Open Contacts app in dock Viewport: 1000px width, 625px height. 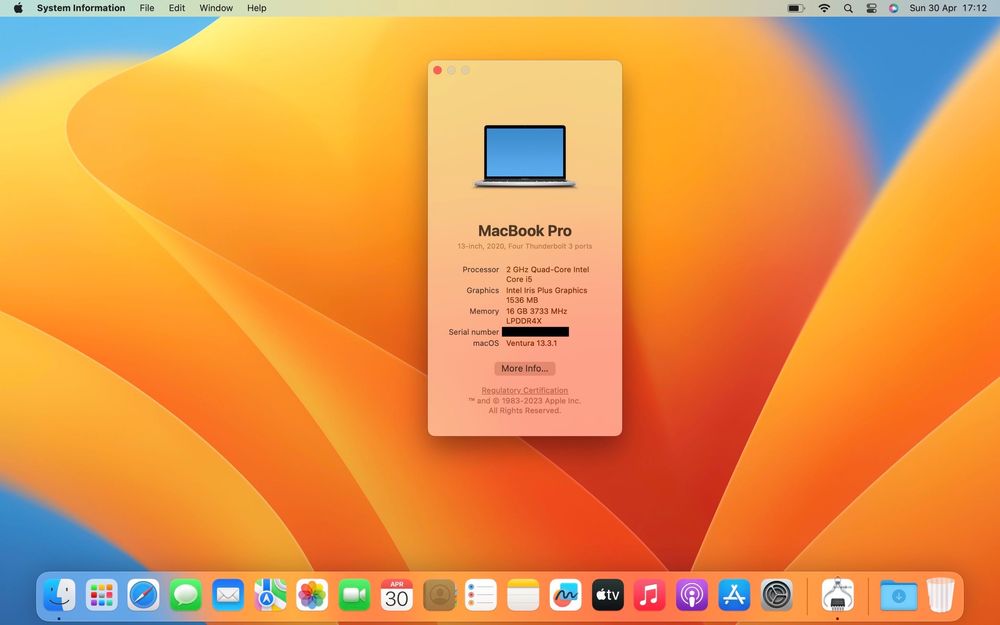point(439,595)
